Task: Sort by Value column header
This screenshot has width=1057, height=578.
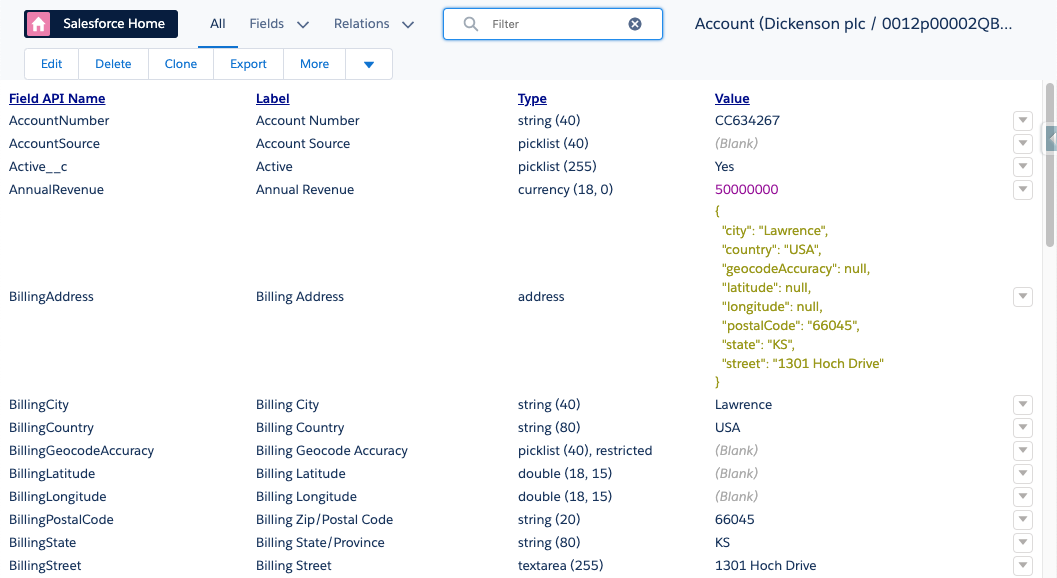Action: pyautogui.click(x=732, y=98)
